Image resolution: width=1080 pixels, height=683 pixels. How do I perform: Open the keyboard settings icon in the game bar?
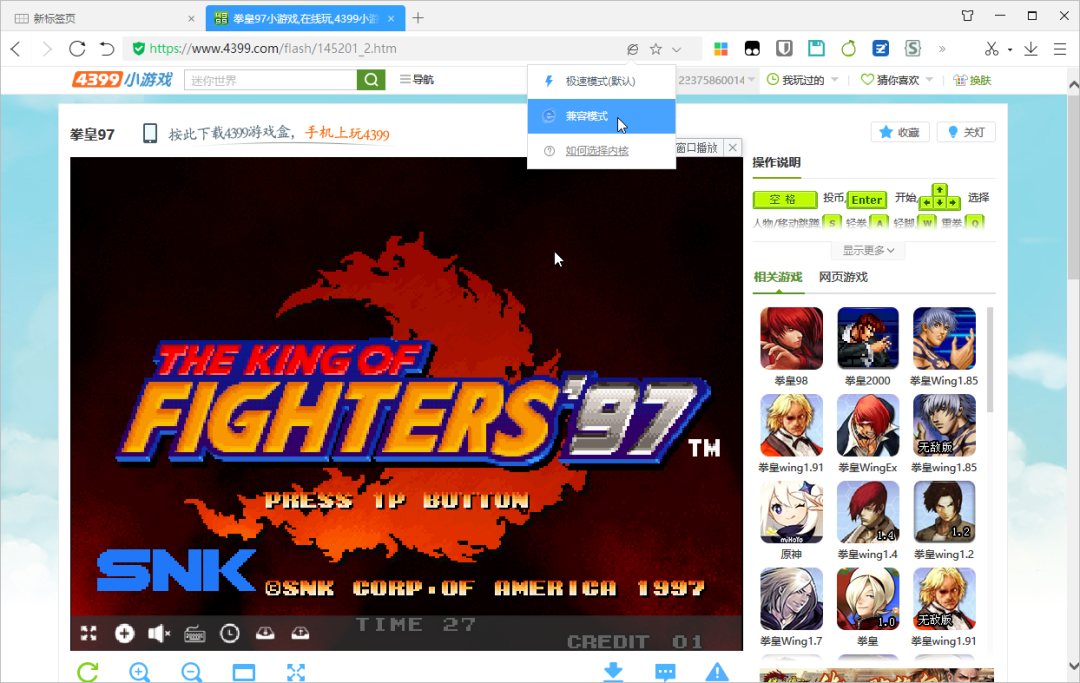tap(195, 634)
